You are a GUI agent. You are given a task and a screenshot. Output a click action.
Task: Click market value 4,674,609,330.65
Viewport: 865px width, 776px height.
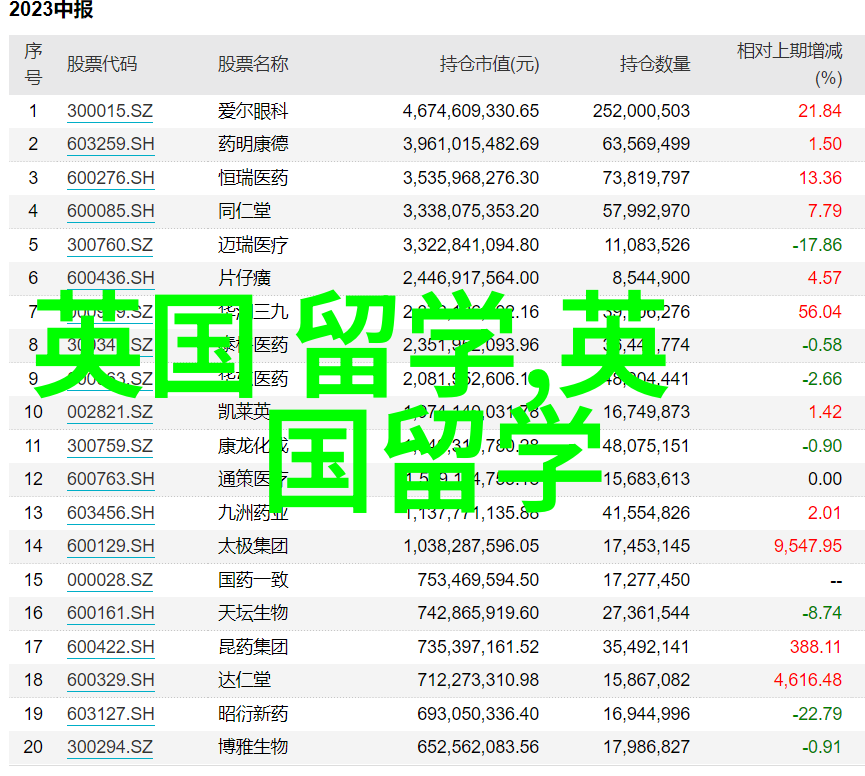tap(471, 111)
